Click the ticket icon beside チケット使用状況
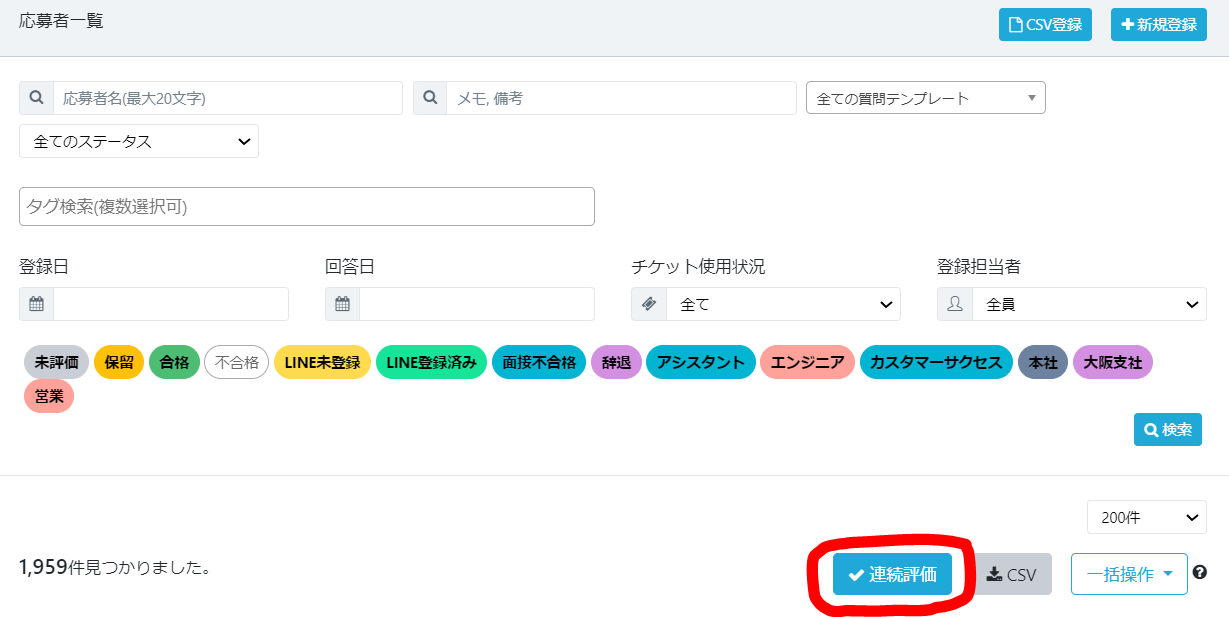Screen dimensions: 1229x617 pyautogui.click(x=649, y=304)
